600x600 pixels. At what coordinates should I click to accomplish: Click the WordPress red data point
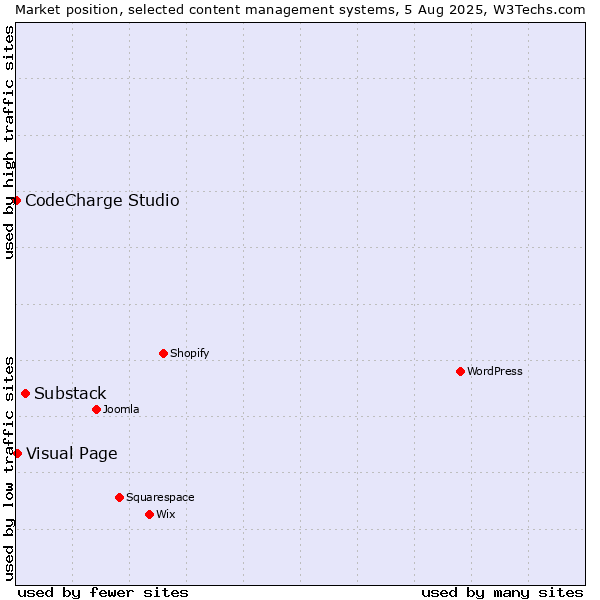[460, 371]
